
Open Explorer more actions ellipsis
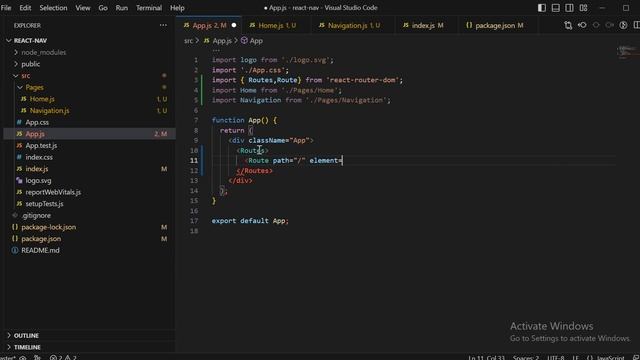(163, 25)
